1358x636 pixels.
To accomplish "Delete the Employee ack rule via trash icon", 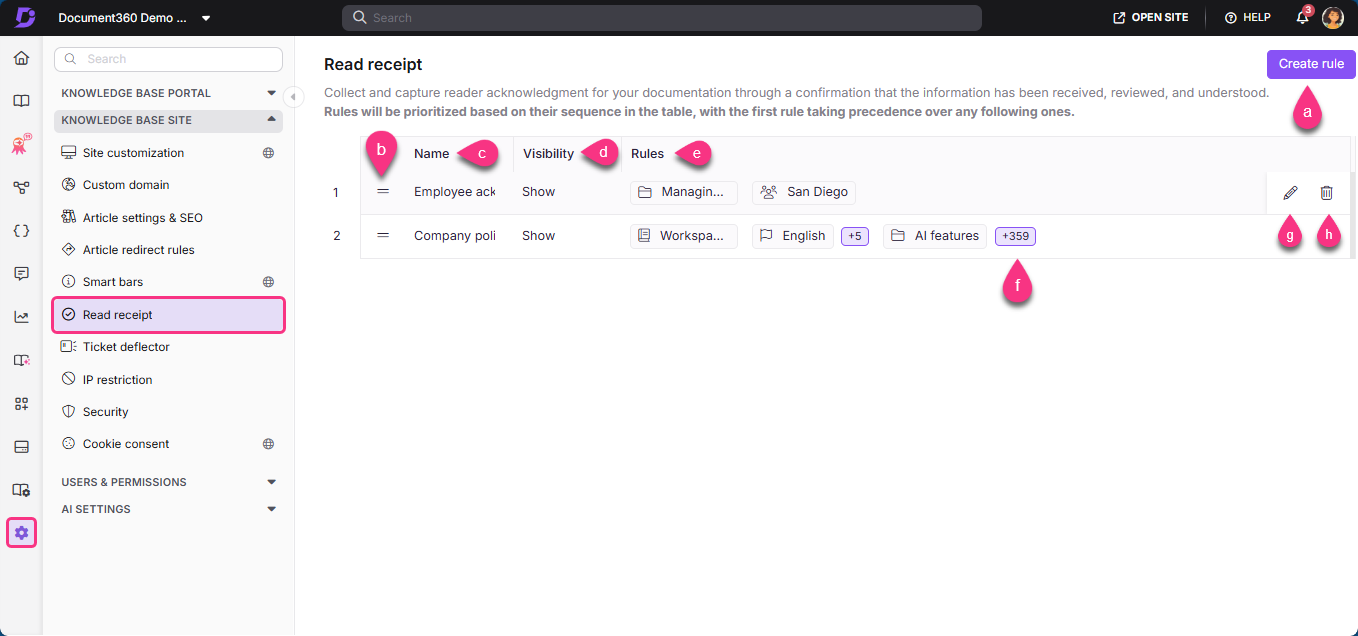I will point(1327,192).
